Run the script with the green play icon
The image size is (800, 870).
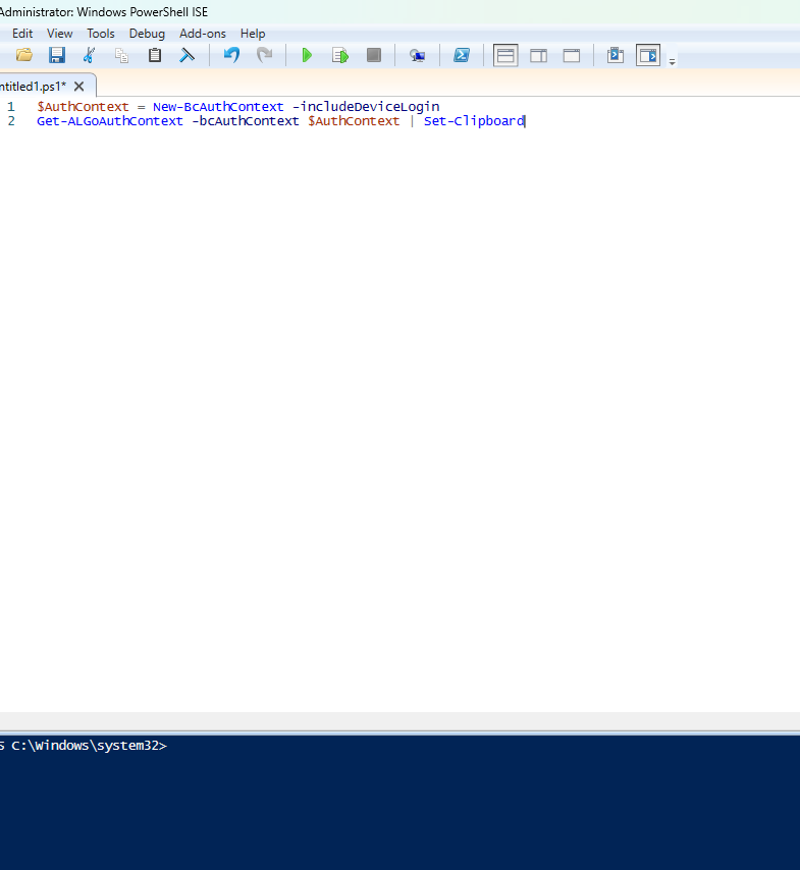tap(307, 55)
